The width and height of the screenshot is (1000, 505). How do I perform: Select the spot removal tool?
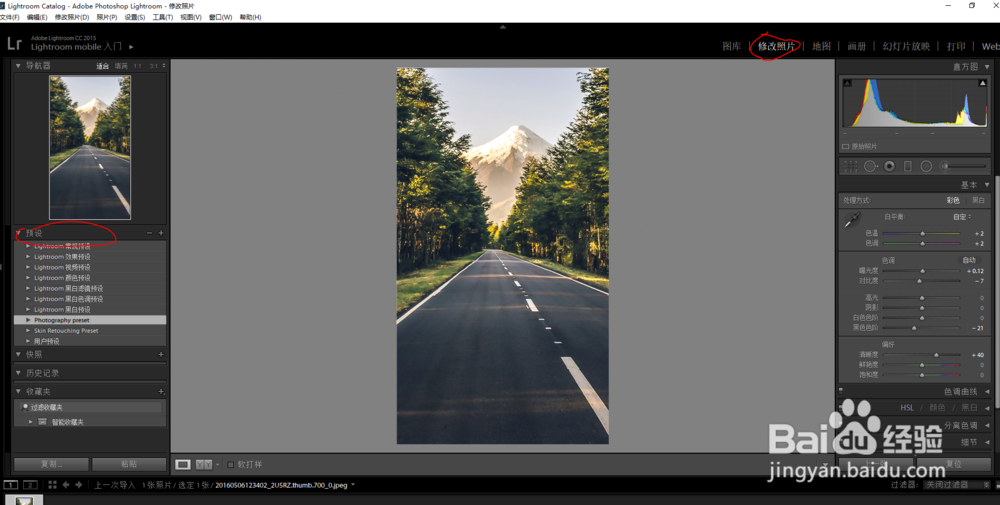click(871, 166)
